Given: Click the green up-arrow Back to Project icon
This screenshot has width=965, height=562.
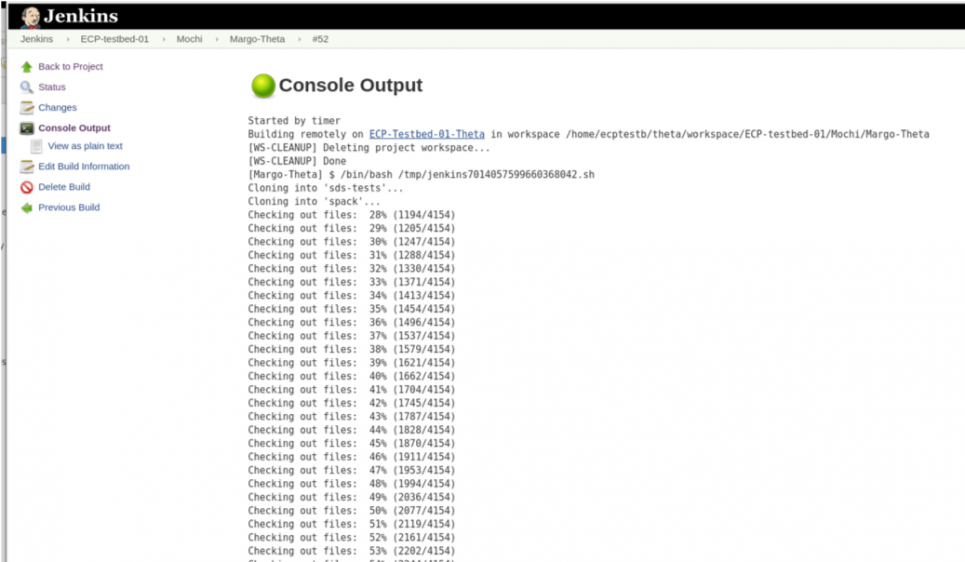Looking at the screenshot, I should pos(27,67).
